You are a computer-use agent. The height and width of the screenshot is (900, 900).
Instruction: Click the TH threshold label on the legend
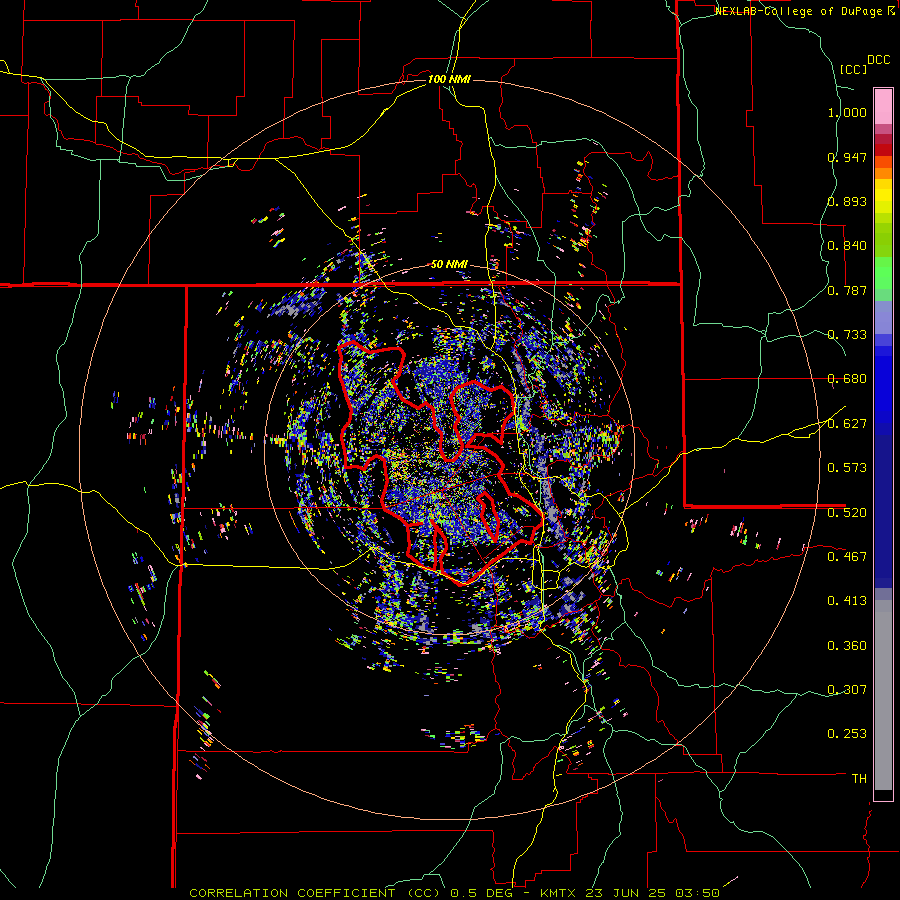859,779
